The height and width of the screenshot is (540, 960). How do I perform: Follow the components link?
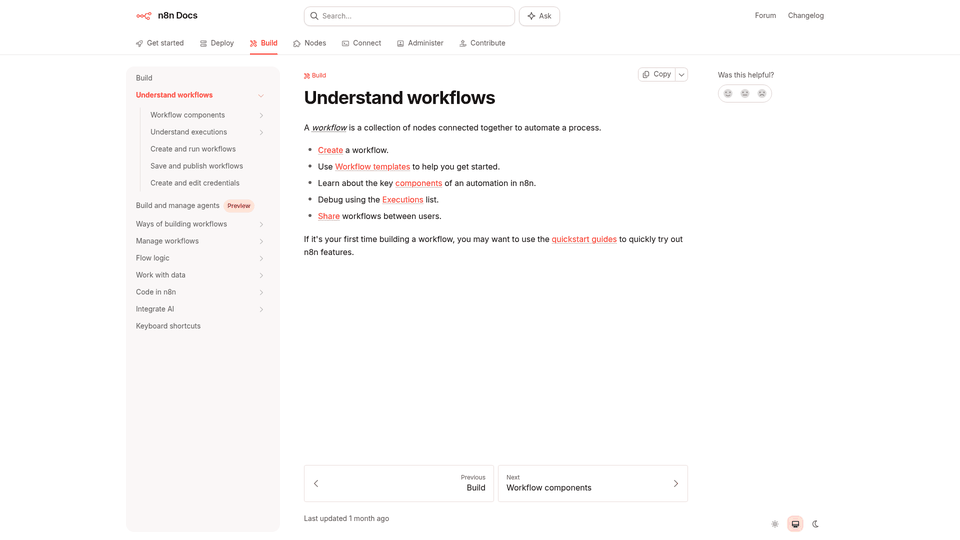coord(418,183)
